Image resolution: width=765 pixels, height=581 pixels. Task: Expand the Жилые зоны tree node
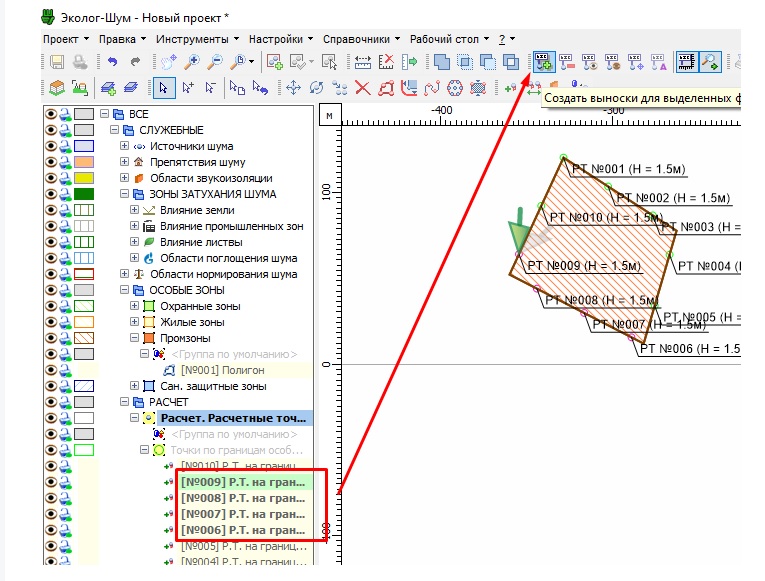135,322
